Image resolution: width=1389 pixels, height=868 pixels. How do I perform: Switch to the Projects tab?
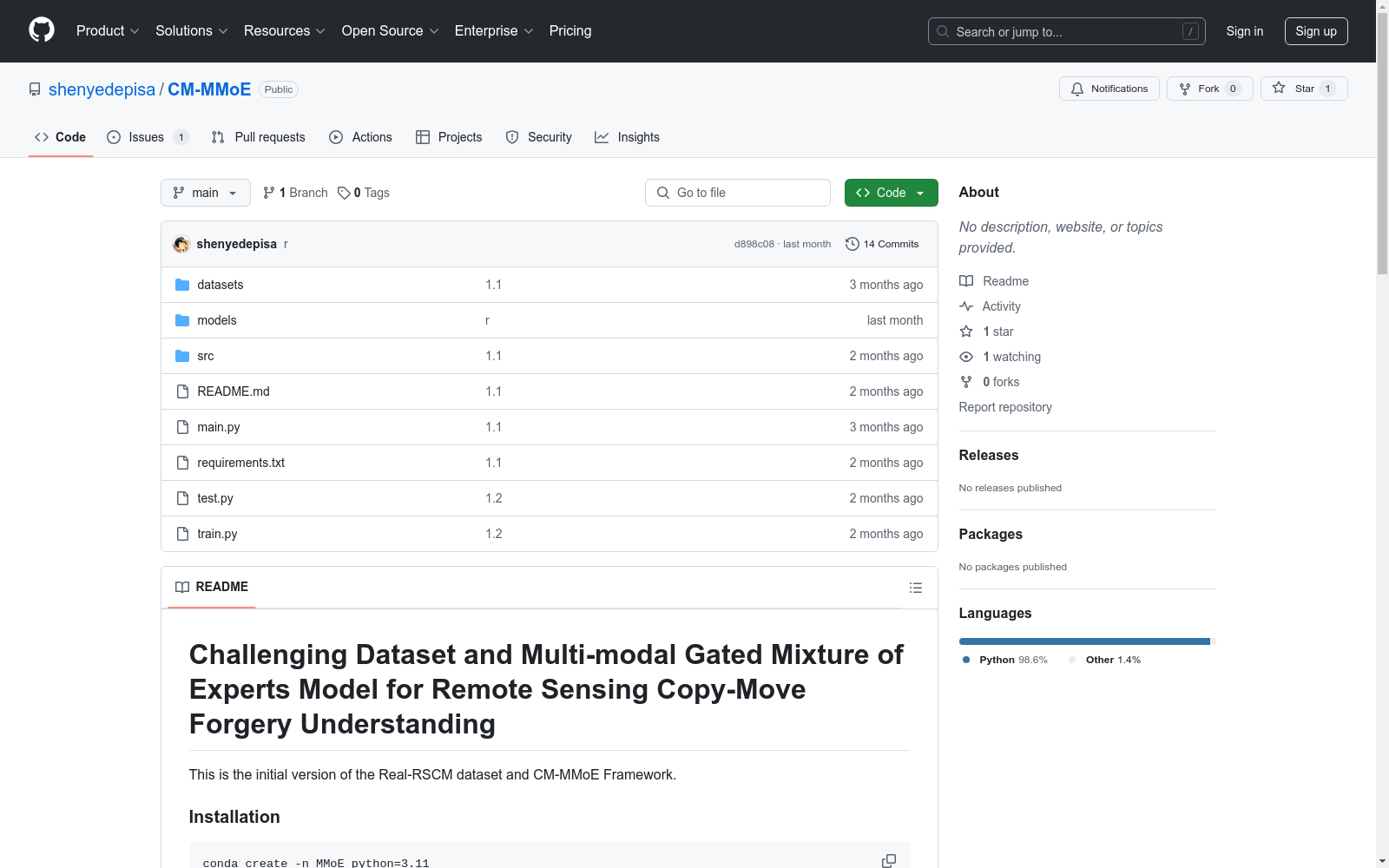(x=449, y=137)
